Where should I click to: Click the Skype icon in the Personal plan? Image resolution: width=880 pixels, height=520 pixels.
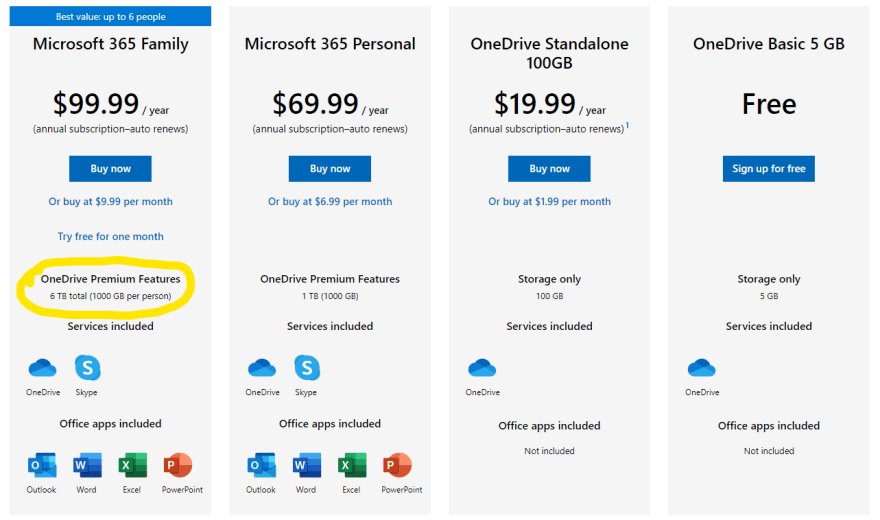pos(307,368)
